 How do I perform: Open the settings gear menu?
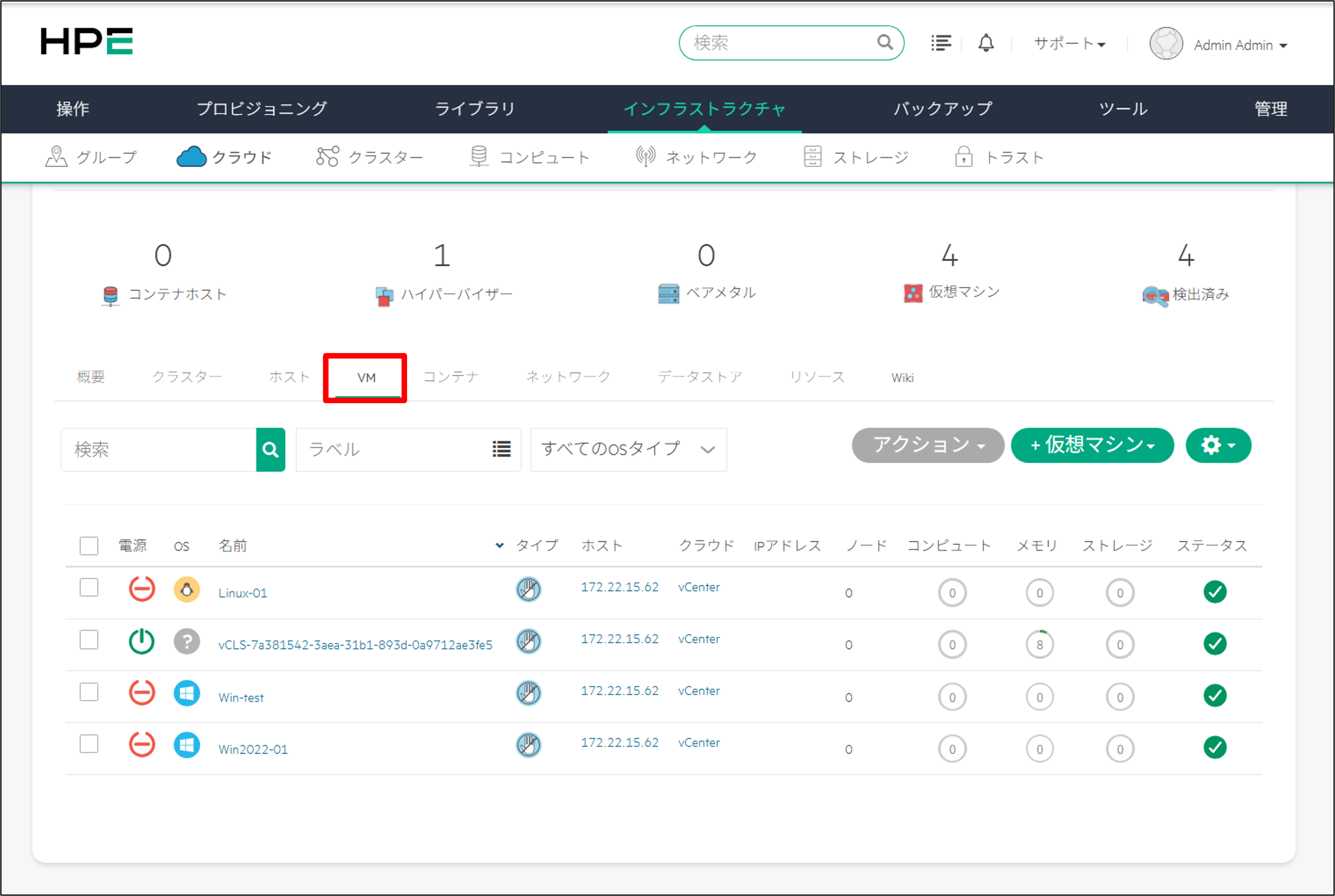(x=1218, y=445)
